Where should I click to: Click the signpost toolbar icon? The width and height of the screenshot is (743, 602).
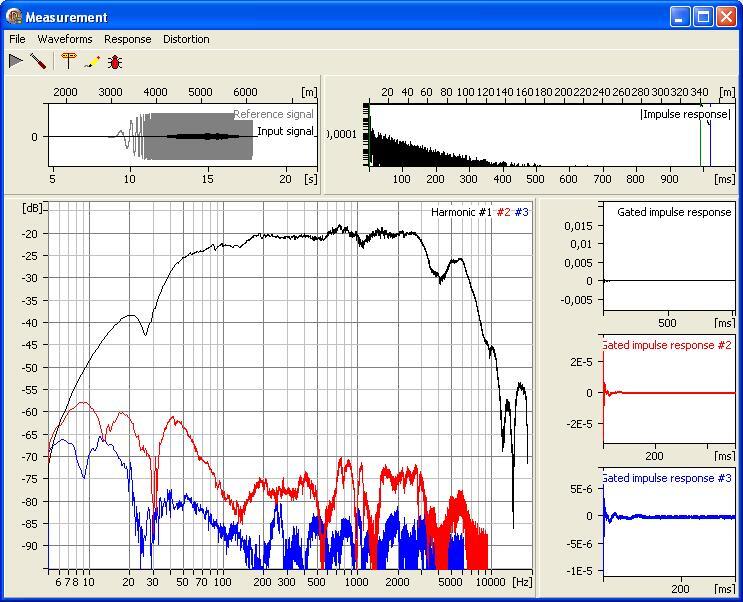(68, 61)
